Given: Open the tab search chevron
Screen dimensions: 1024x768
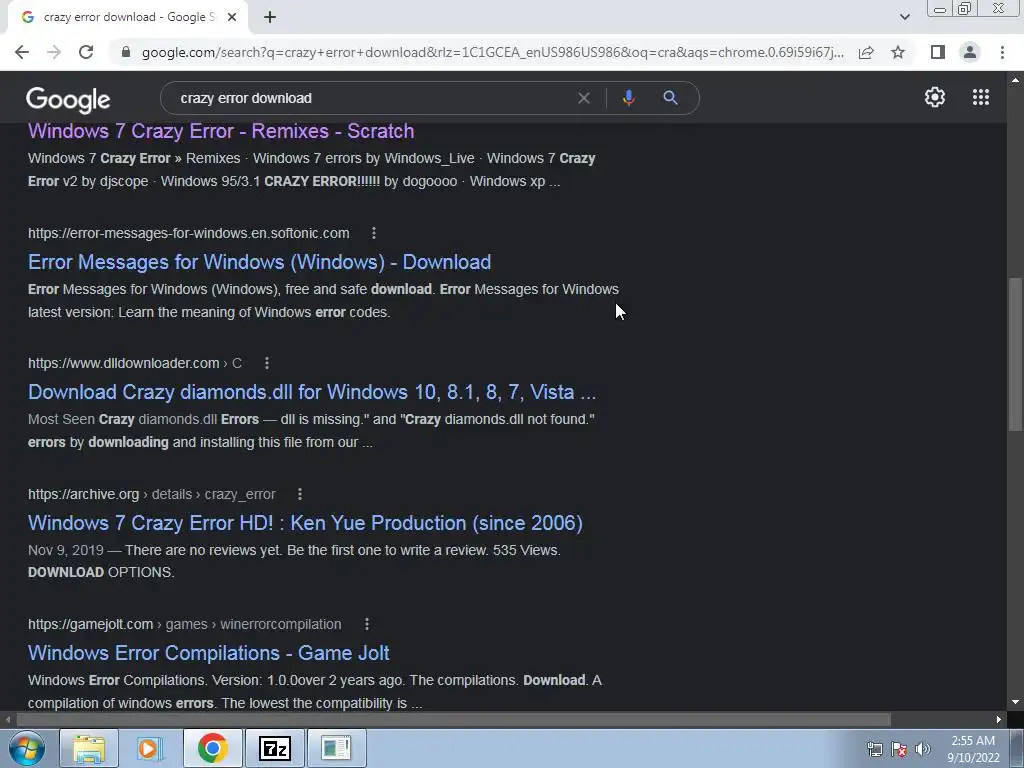Looking at the screenshot, I should [x=904, y=18].
